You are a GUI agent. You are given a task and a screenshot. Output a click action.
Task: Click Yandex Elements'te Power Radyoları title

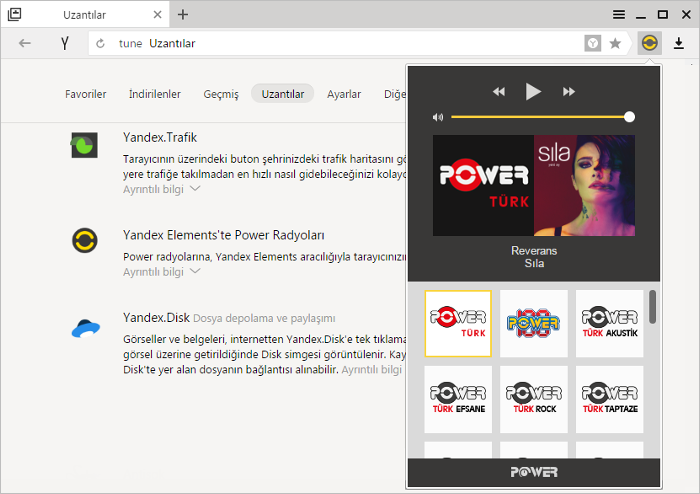[x=224, y=235]
